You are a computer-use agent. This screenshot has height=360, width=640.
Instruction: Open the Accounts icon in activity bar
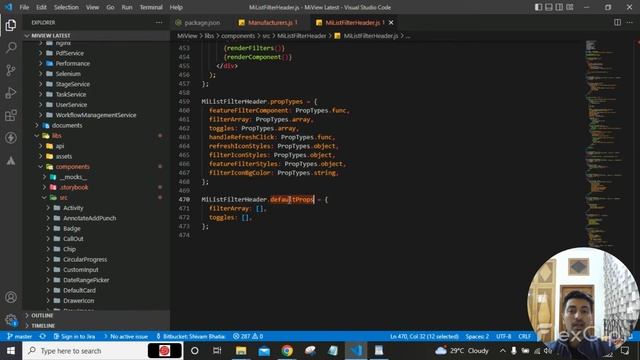point(11,297)
